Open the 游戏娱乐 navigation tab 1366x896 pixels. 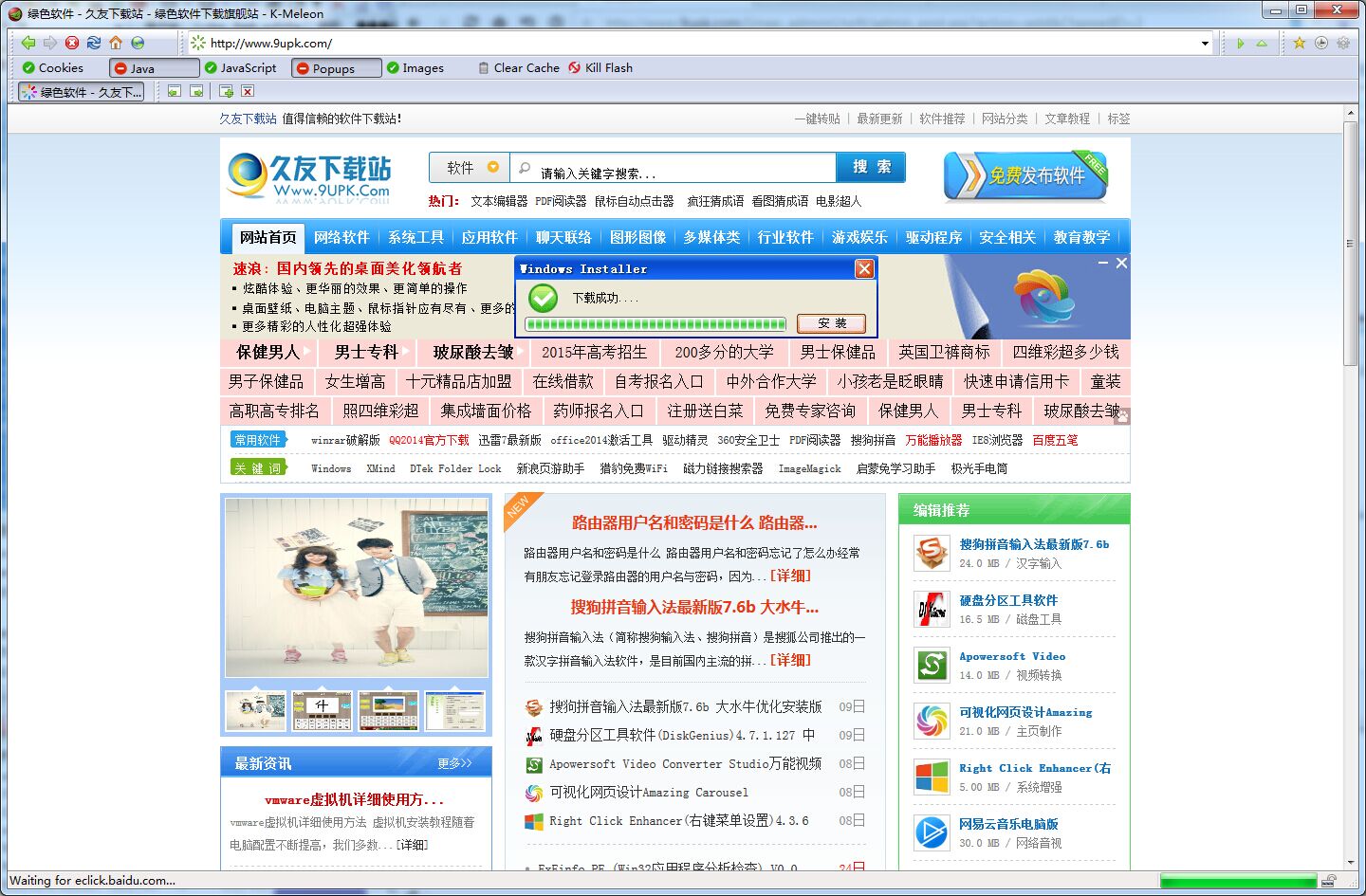[x=859, y=237]
